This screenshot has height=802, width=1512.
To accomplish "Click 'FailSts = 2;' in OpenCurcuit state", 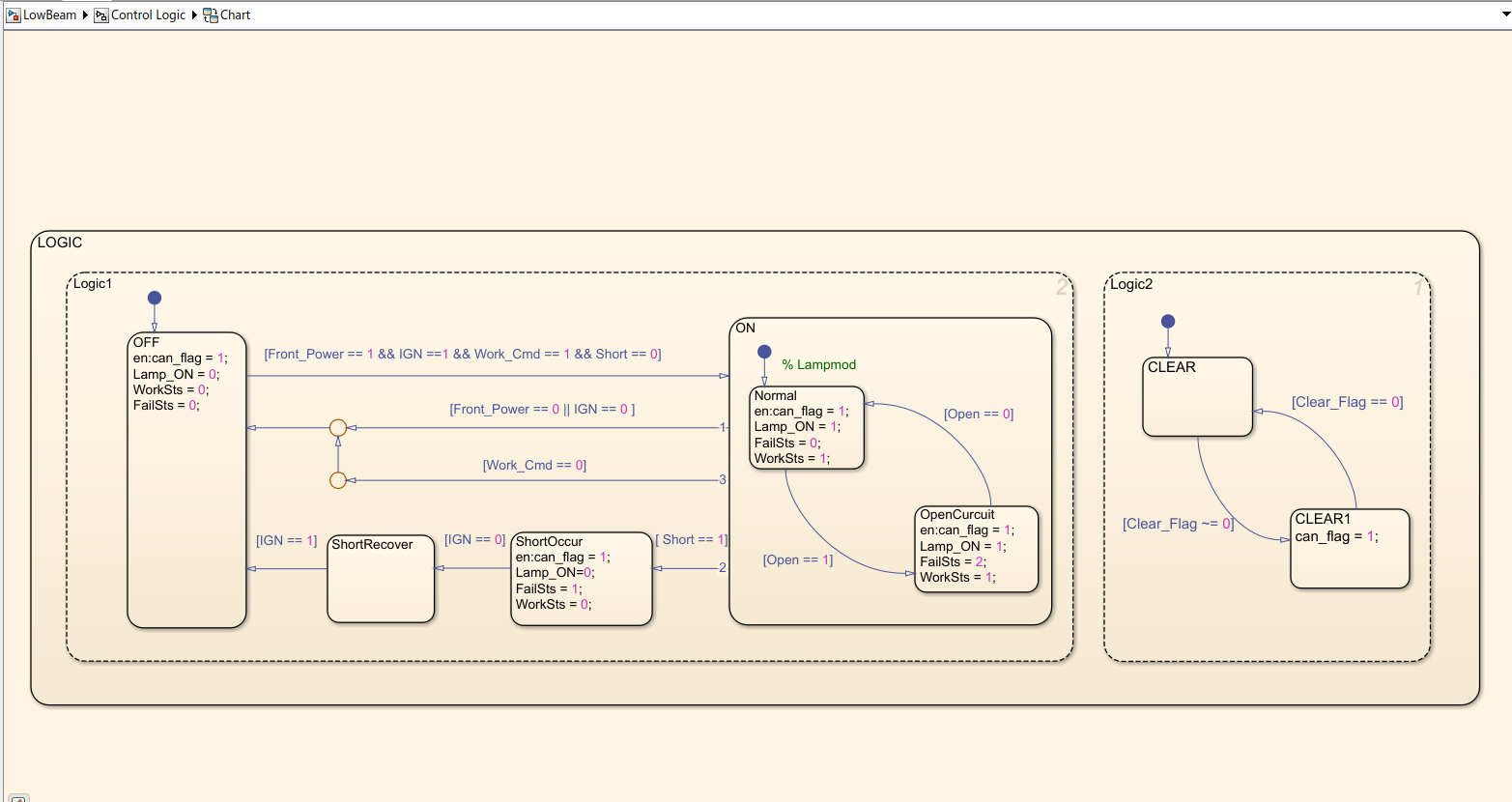I will coord(954,562).
